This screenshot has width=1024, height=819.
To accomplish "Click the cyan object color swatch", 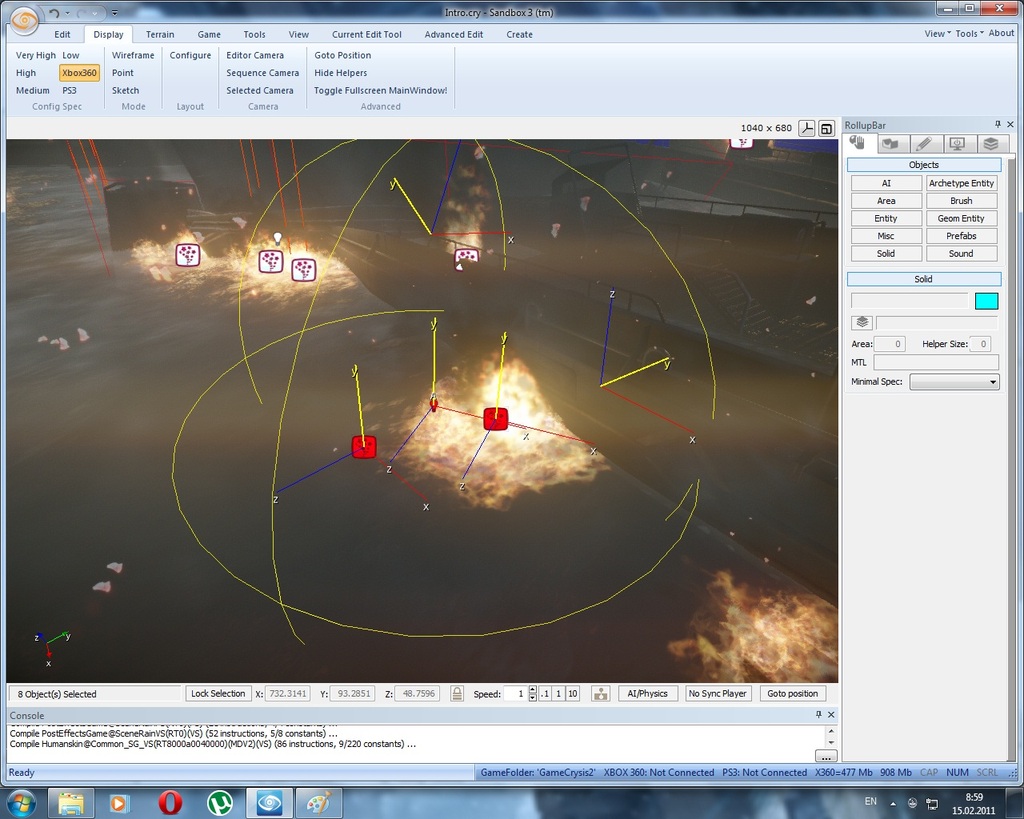I will 986,301.
